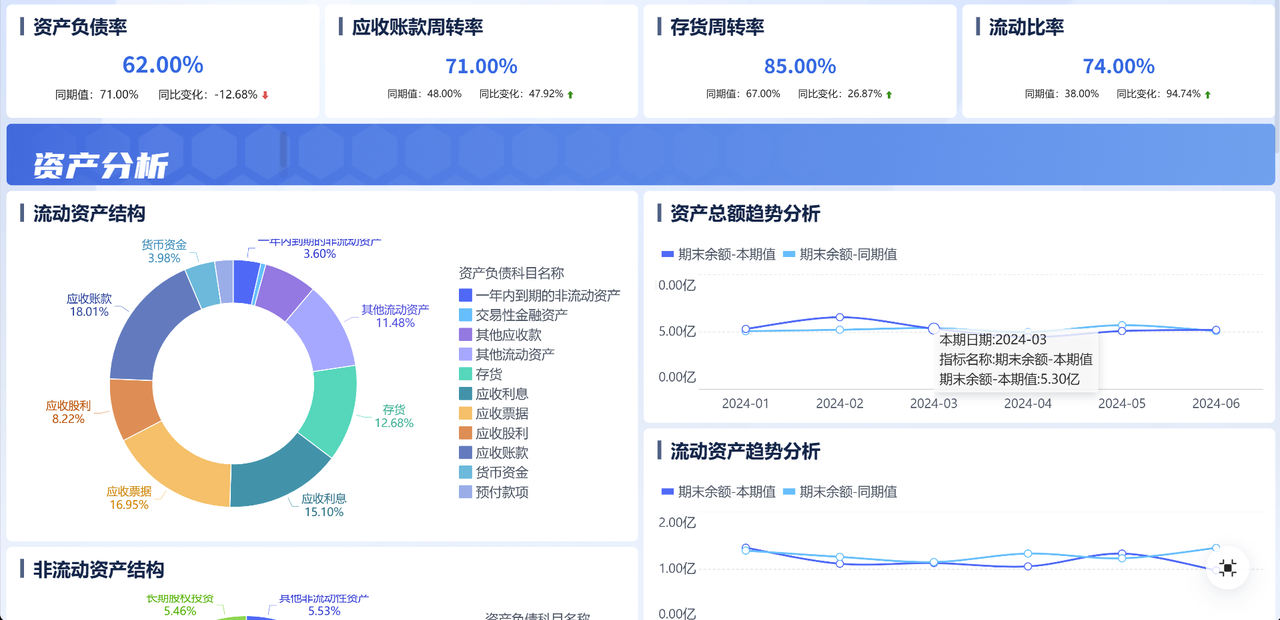Click 应收股利 8.22% slice label
Viewport: 1280px width, 620px height.
68,412
